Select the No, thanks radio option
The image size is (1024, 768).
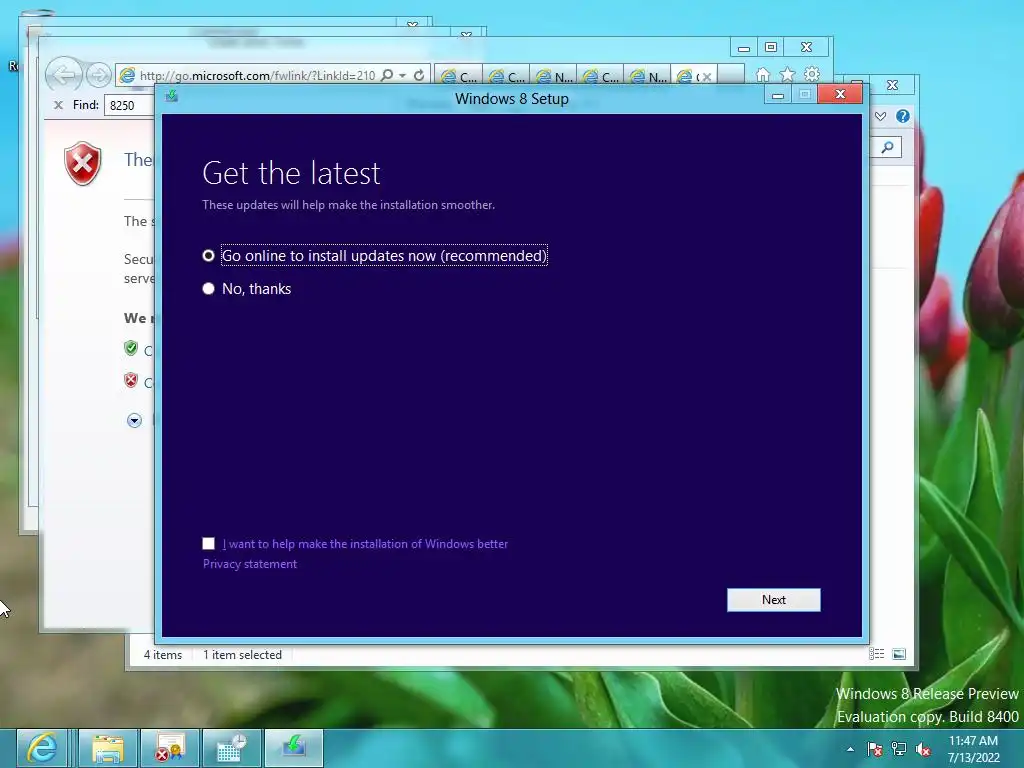click(x=208, y=289)
